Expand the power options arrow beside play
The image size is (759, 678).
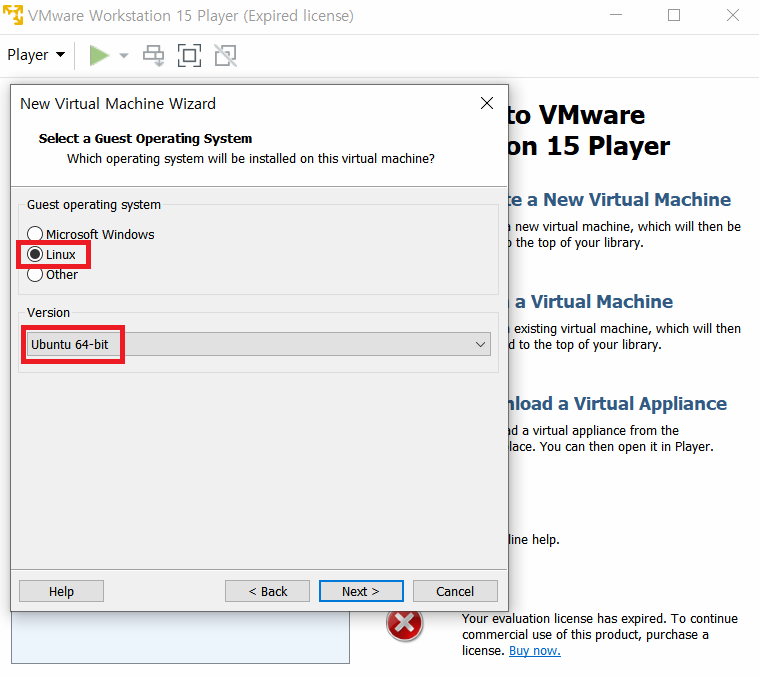click(123, 56)
